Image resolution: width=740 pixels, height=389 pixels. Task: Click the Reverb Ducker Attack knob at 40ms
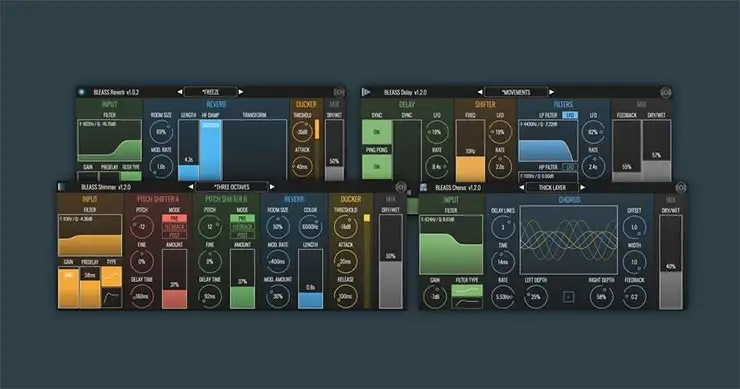click(302, 167)
